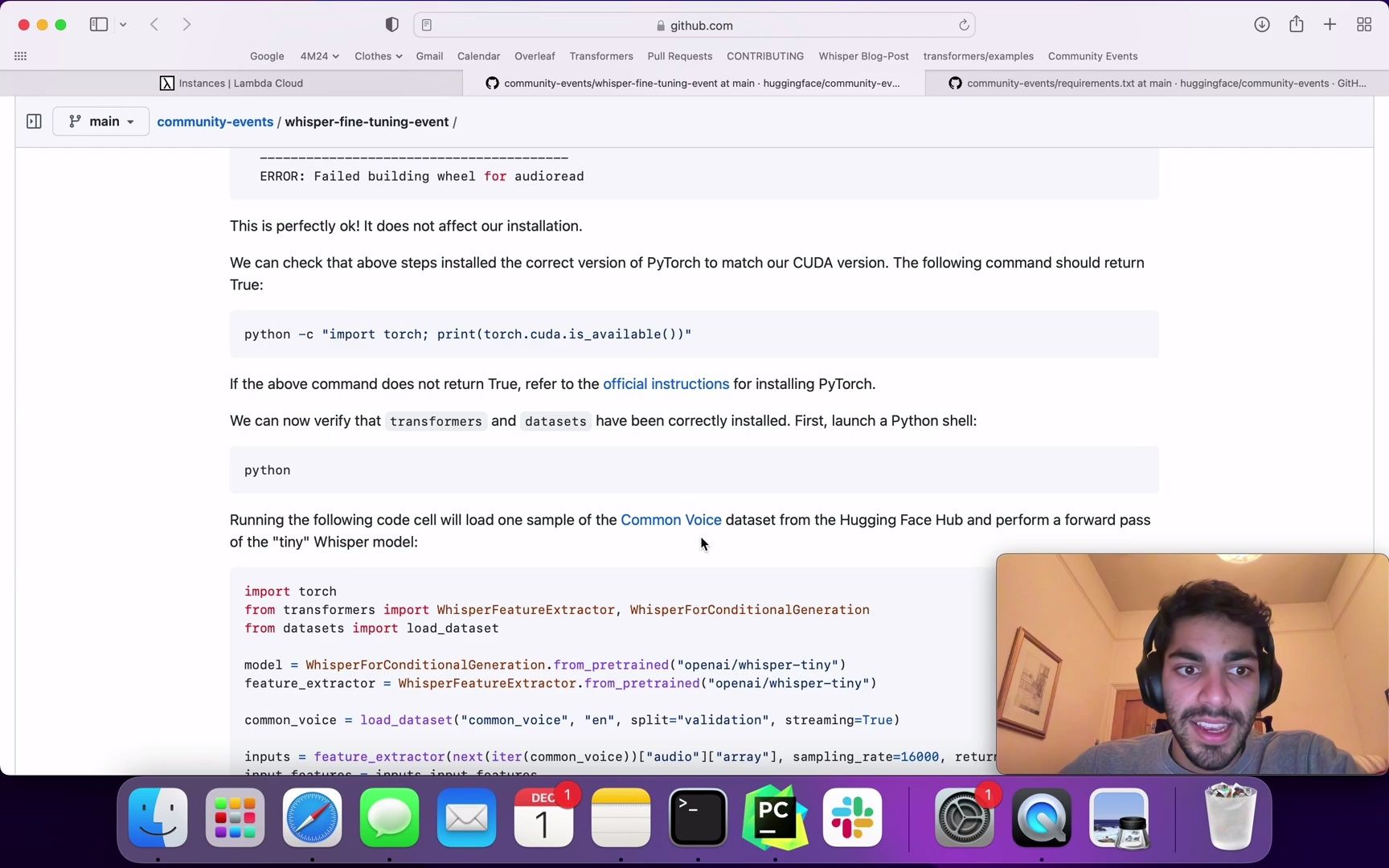The width and height of the screenshot is (1389, 868).
Task: Toggle the Safari sidebar button
Action: click(x=99, y=25)
